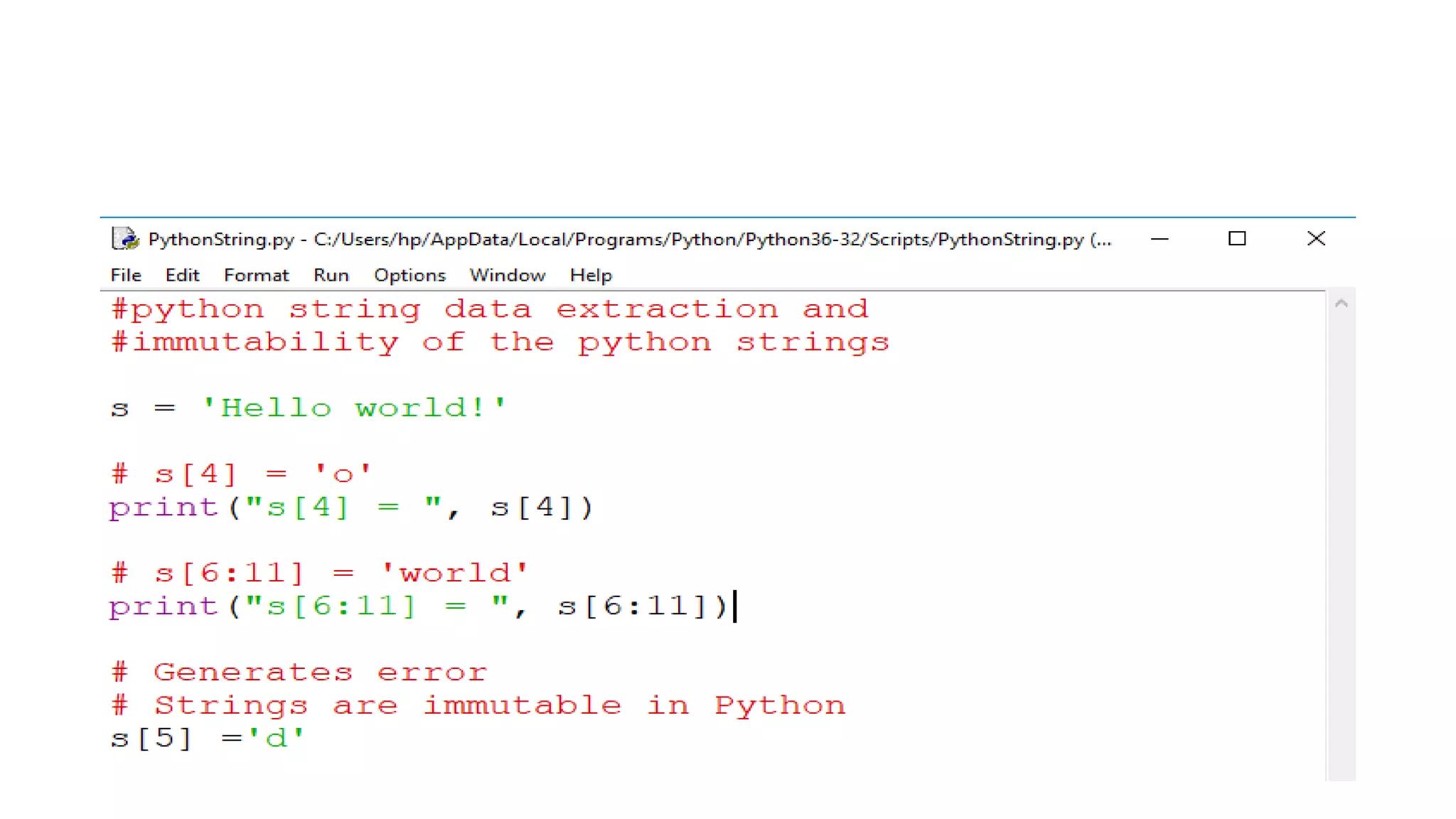Click the line s[5] ='d'
Screen dimensions: 1456x819
coord(207,739)
